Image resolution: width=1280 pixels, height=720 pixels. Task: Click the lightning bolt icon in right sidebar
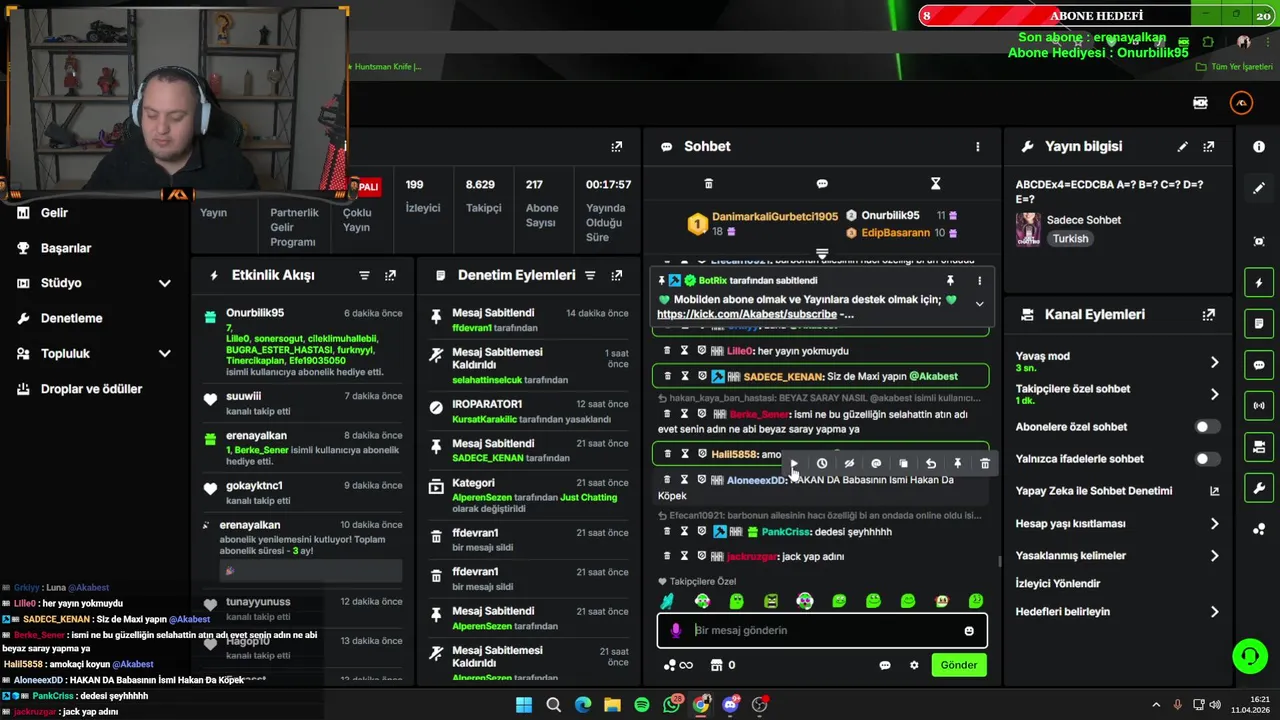coord(1259,283)
